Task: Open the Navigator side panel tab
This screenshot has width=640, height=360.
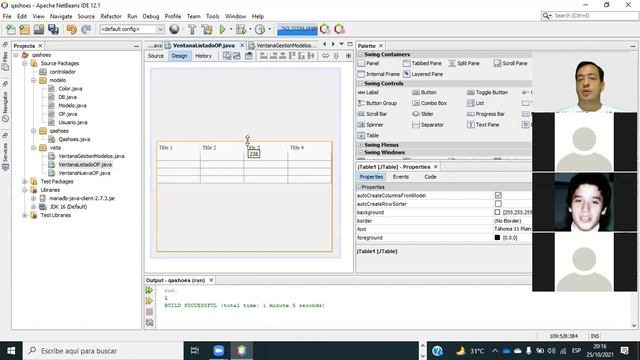Action: click(x=5, y=102)
